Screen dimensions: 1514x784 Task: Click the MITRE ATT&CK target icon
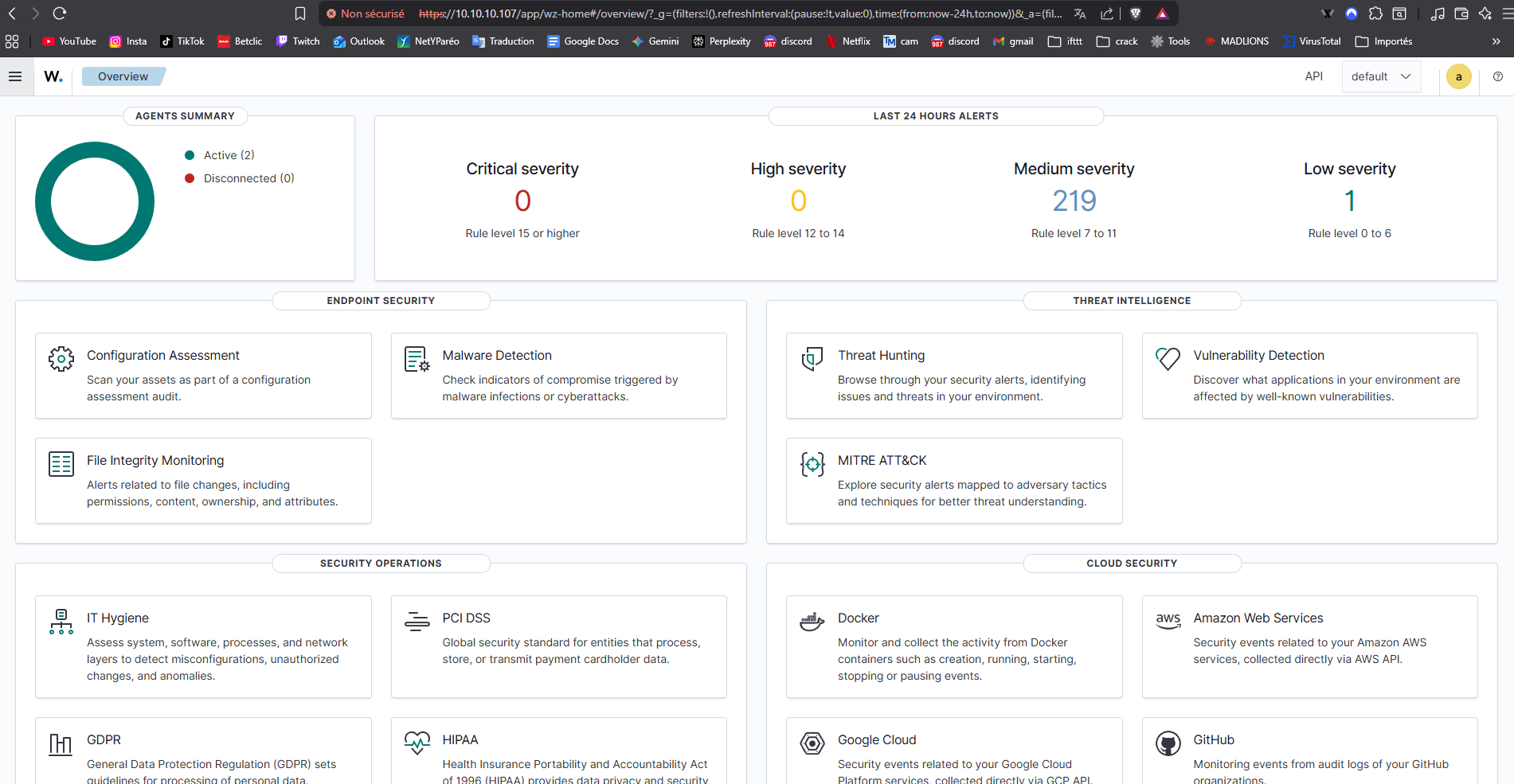[812, 464]
